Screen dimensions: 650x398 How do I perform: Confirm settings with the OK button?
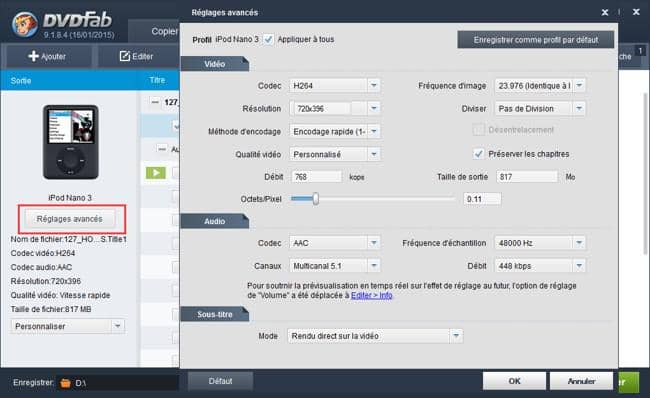(x=514, y=381)
